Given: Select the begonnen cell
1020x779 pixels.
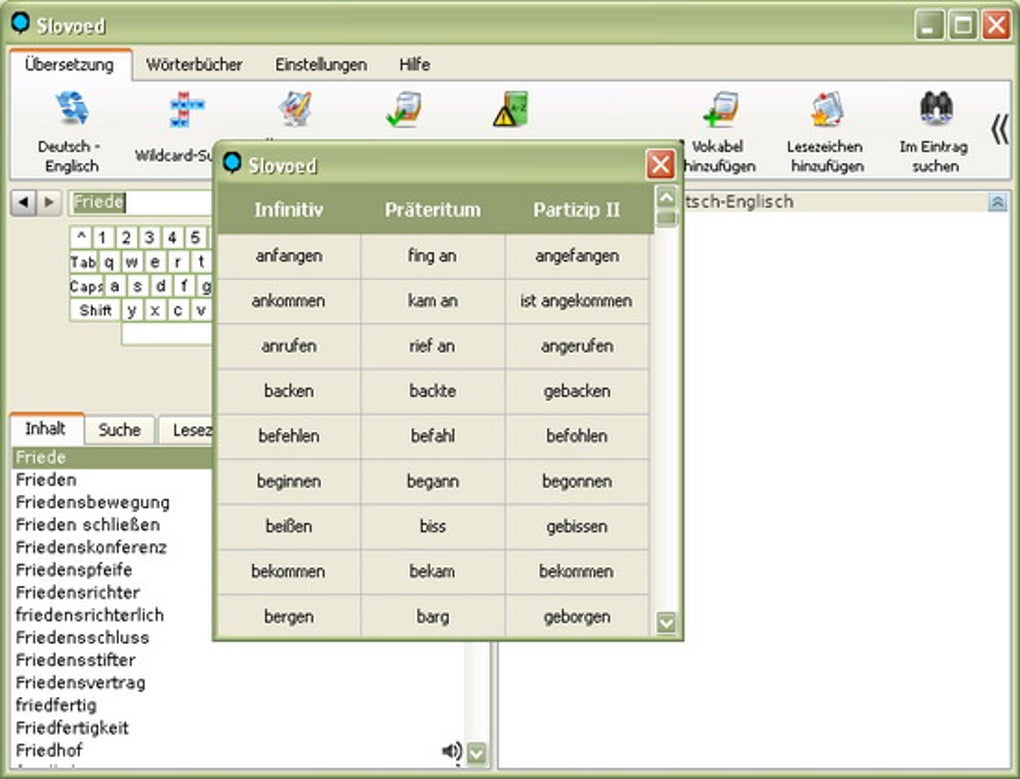Looking at the screenshot, I should click(577, 481).
